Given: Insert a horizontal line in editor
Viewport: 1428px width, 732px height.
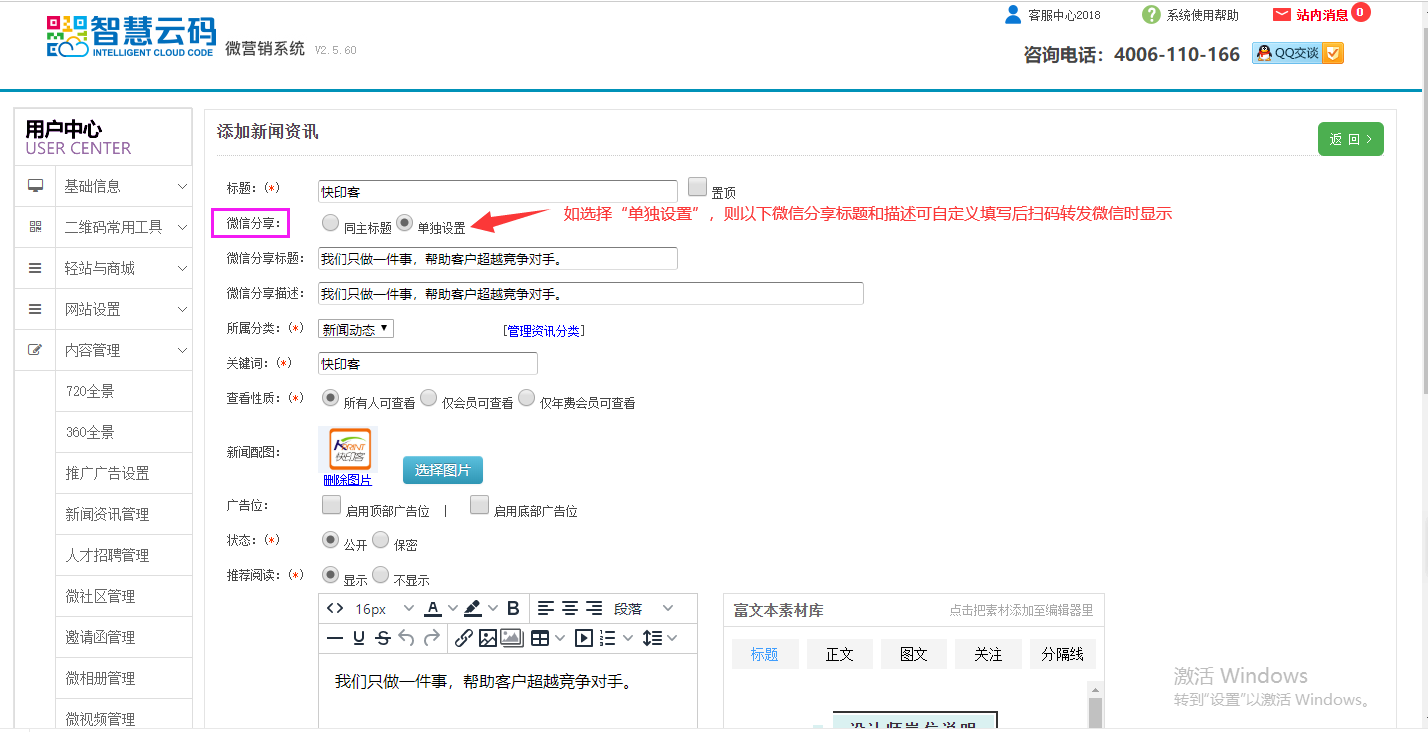Looking at the screenshot, I should click(335, 638).
